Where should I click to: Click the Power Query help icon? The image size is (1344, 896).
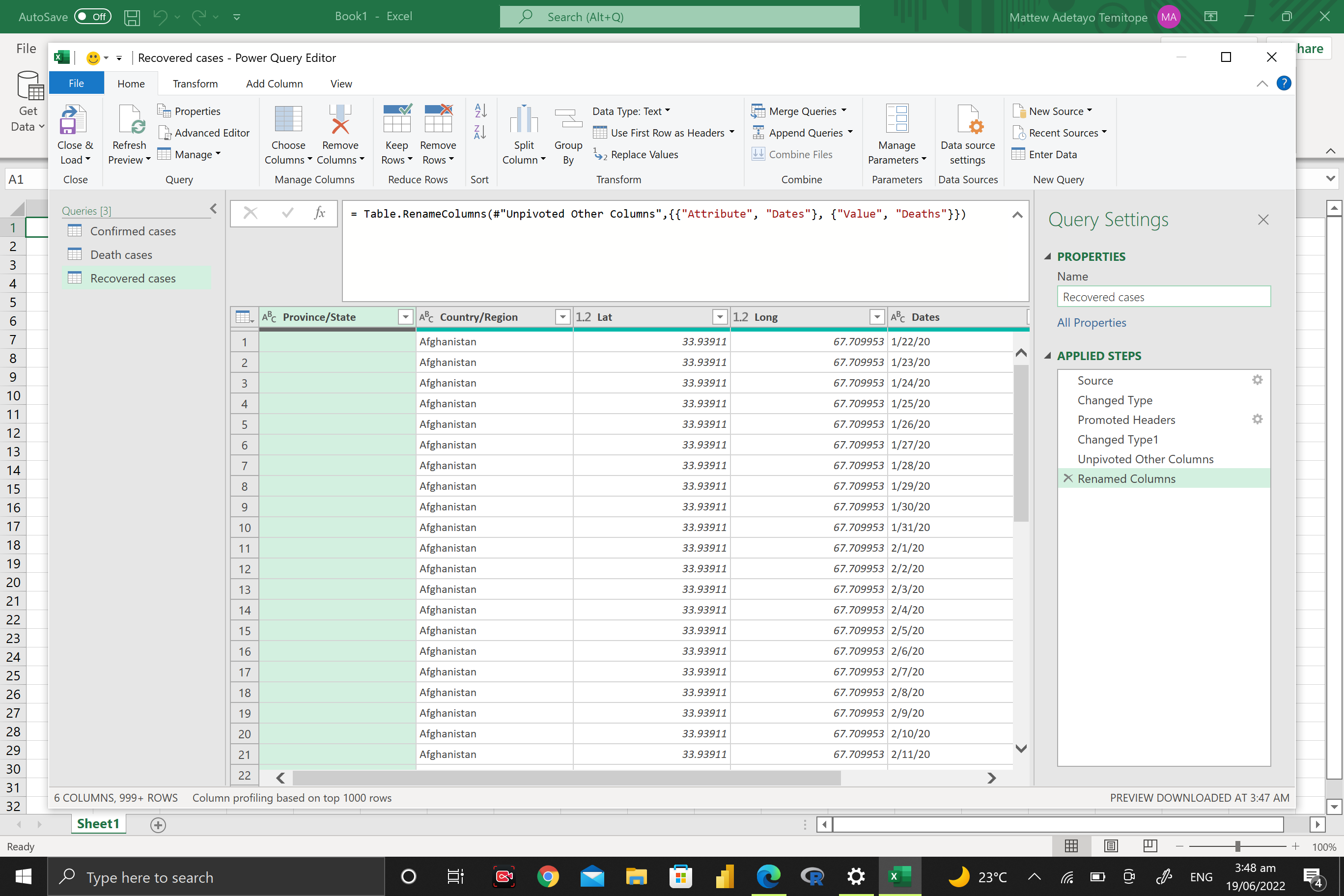(1284, 84)
